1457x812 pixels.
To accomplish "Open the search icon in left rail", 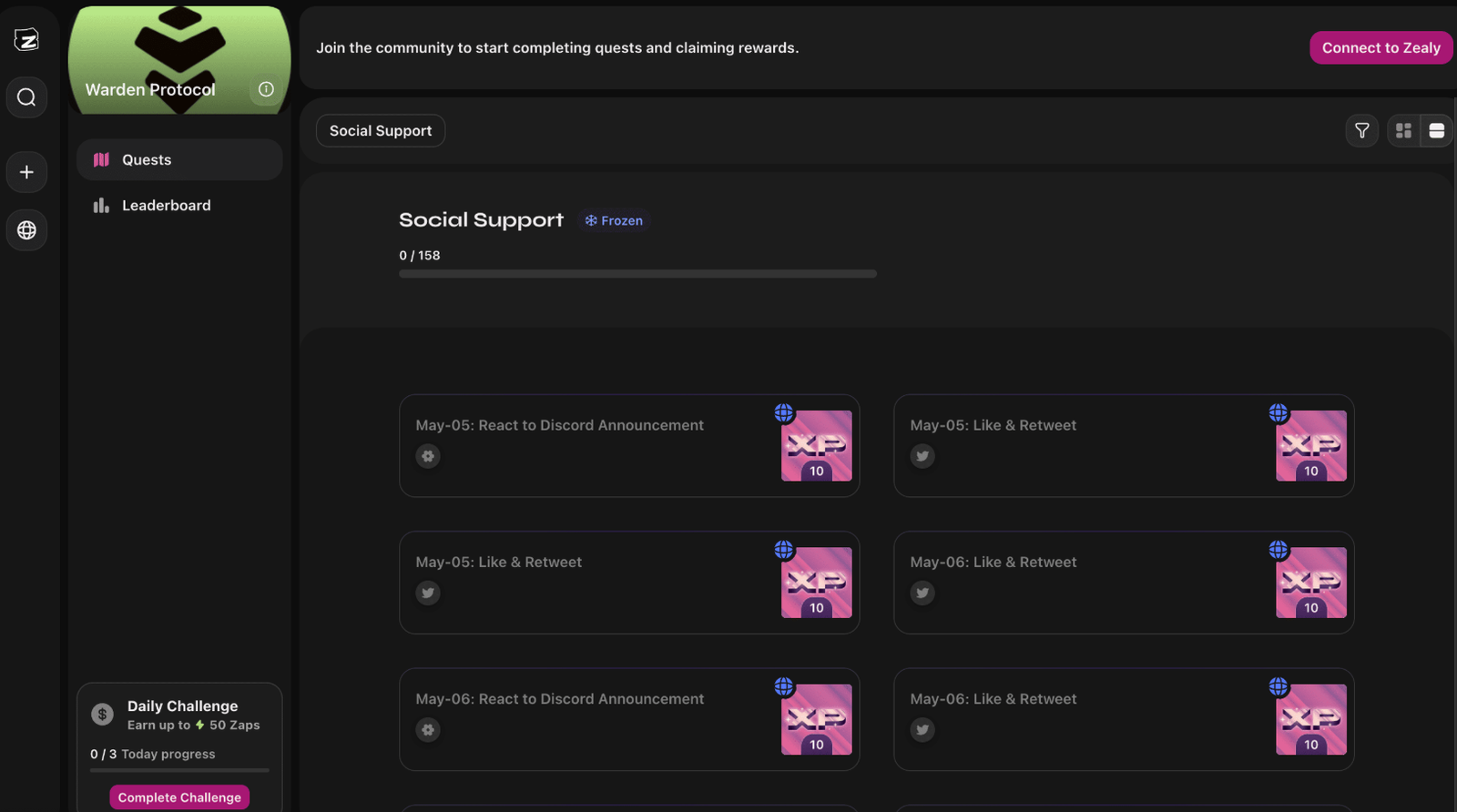I will (26, 97).
